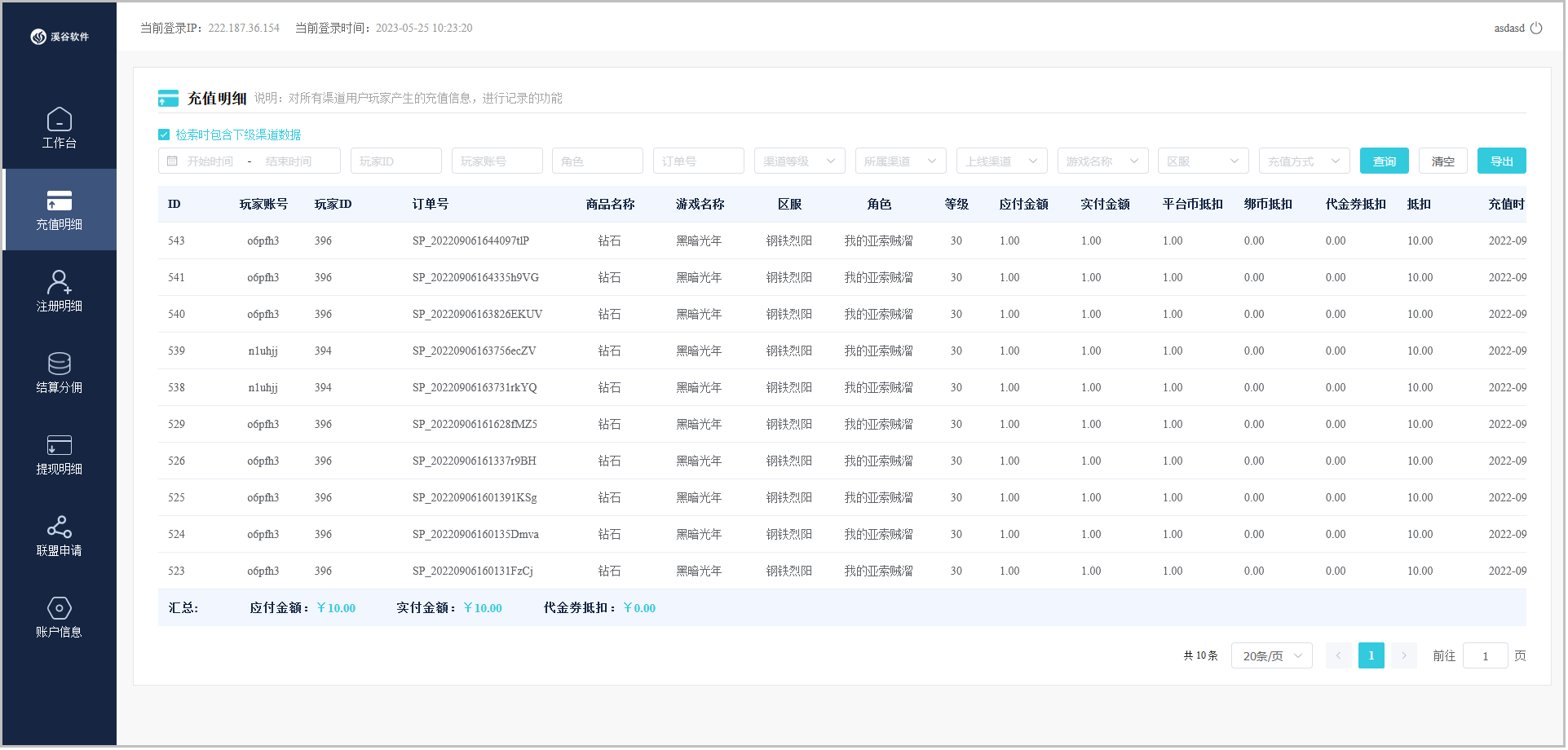The height and width of the screenshot is (750, 1568).
Task: Click order SP_20220906160135Dmva
Action: (475, 535)
